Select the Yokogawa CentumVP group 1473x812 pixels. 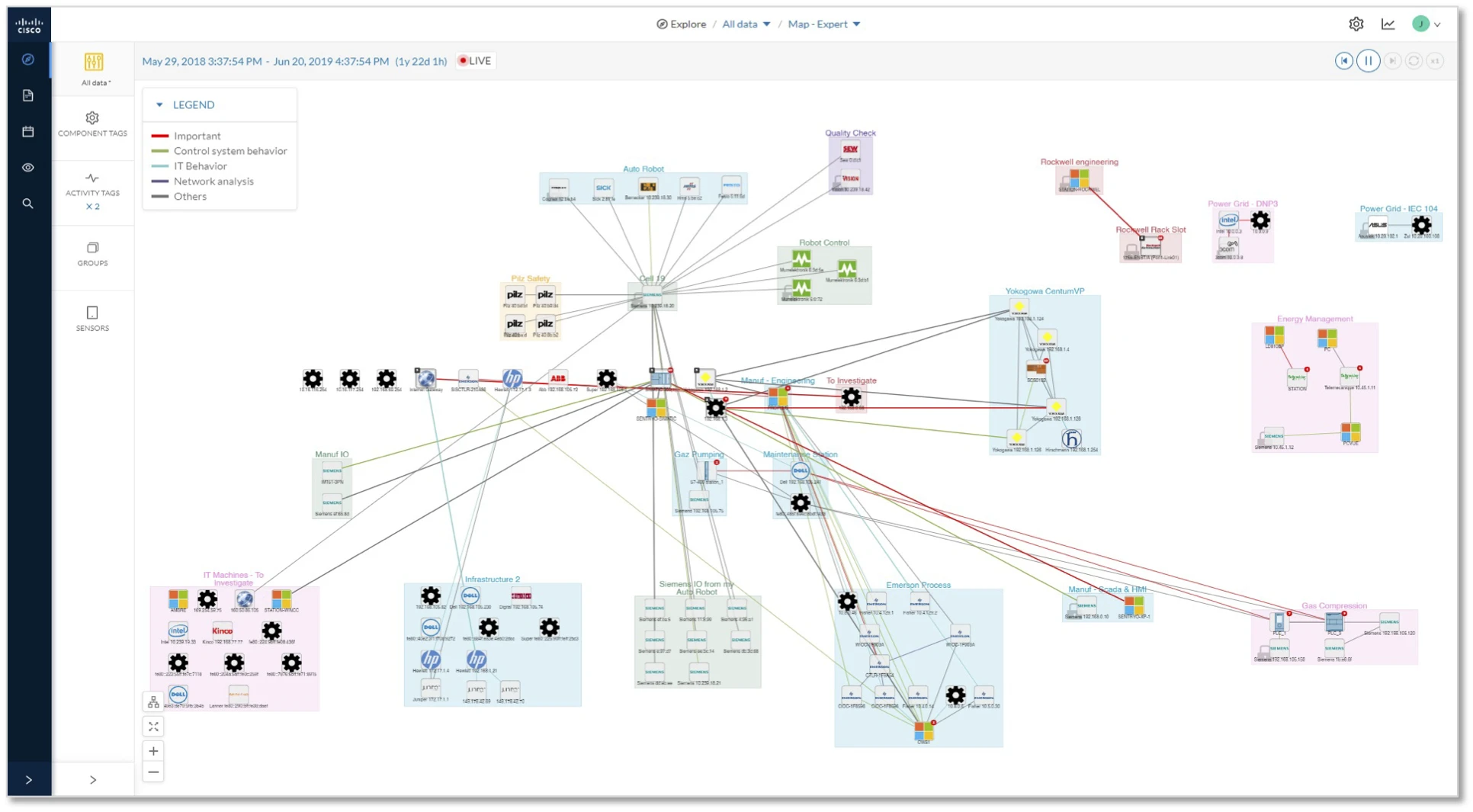pos(1044,291)
